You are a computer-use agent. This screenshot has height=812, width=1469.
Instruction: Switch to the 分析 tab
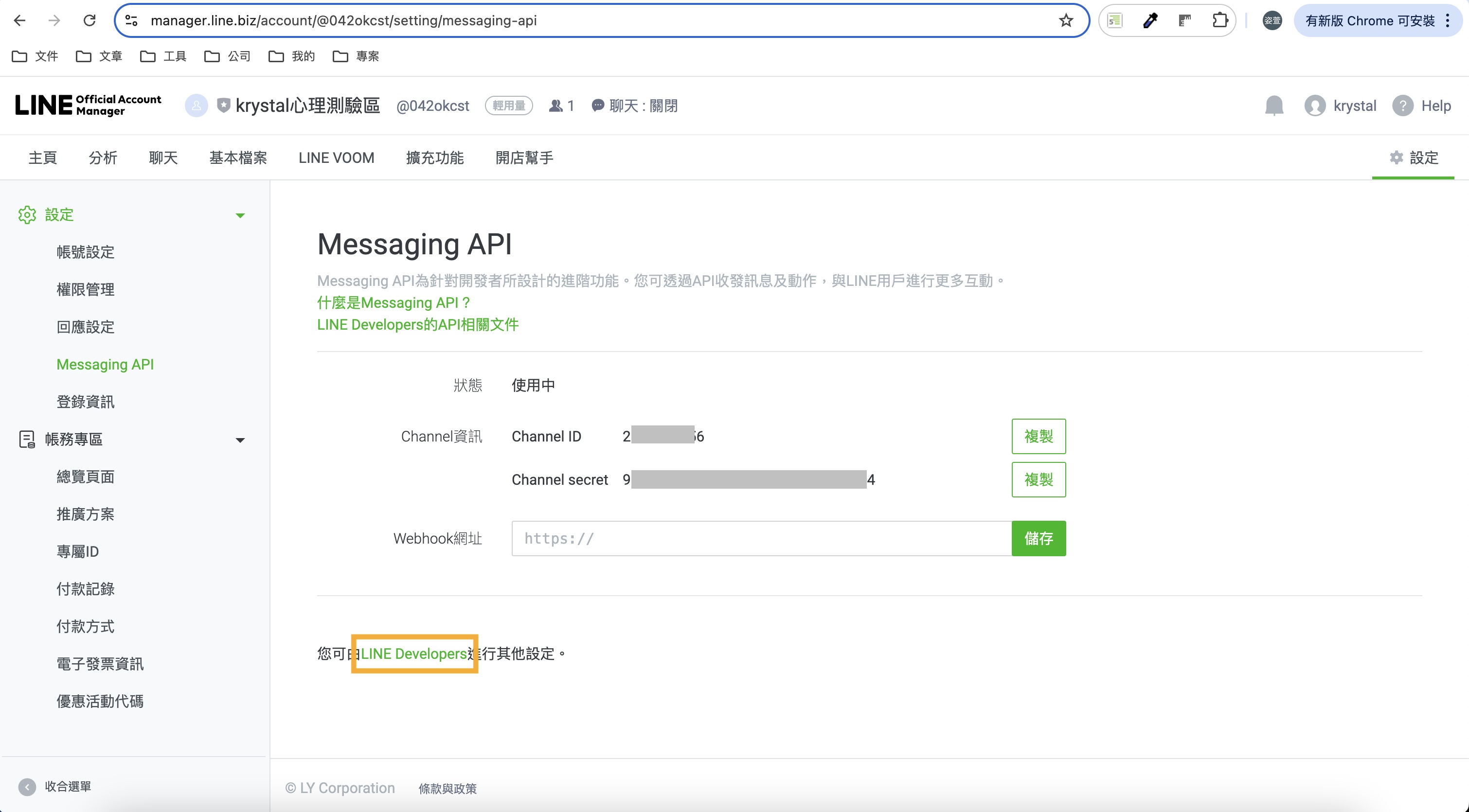click(103, 158)
